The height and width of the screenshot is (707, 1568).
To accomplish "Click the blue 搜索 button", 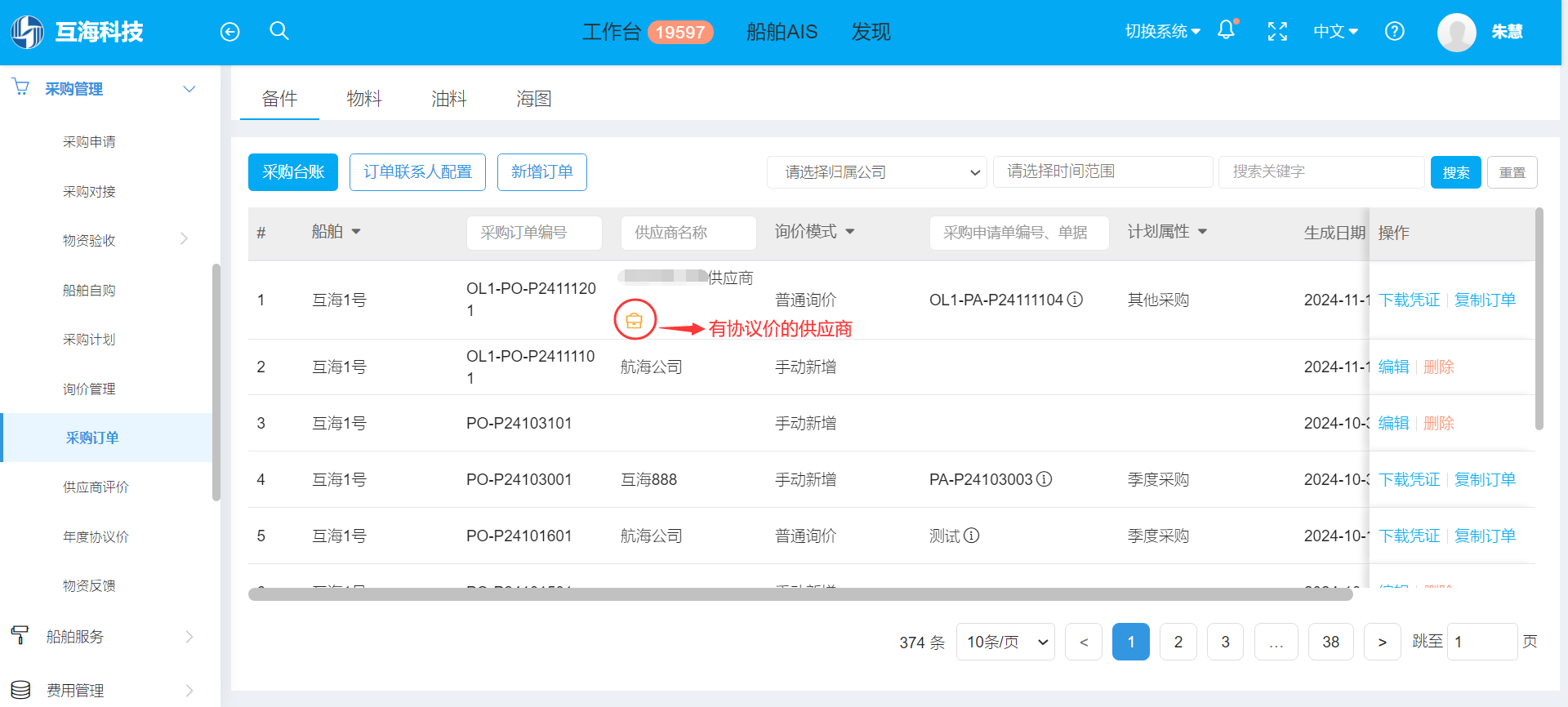I will click(1456, 172).
